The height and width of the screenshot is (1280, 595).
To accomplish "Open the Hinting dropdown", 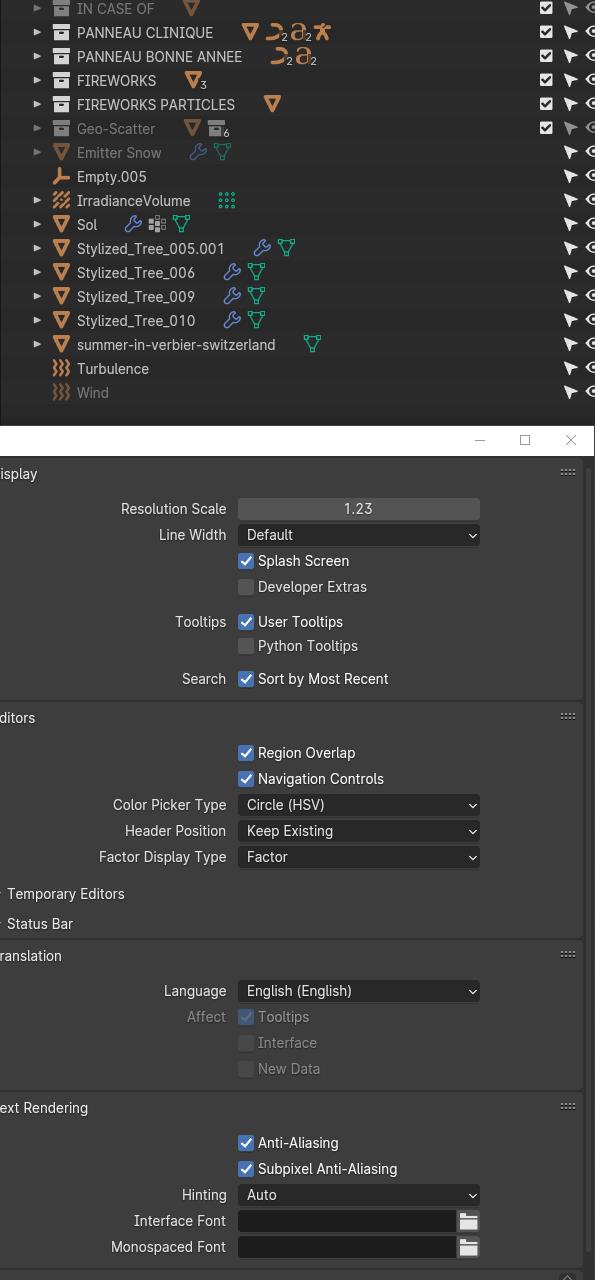I will click(359, 1195).
